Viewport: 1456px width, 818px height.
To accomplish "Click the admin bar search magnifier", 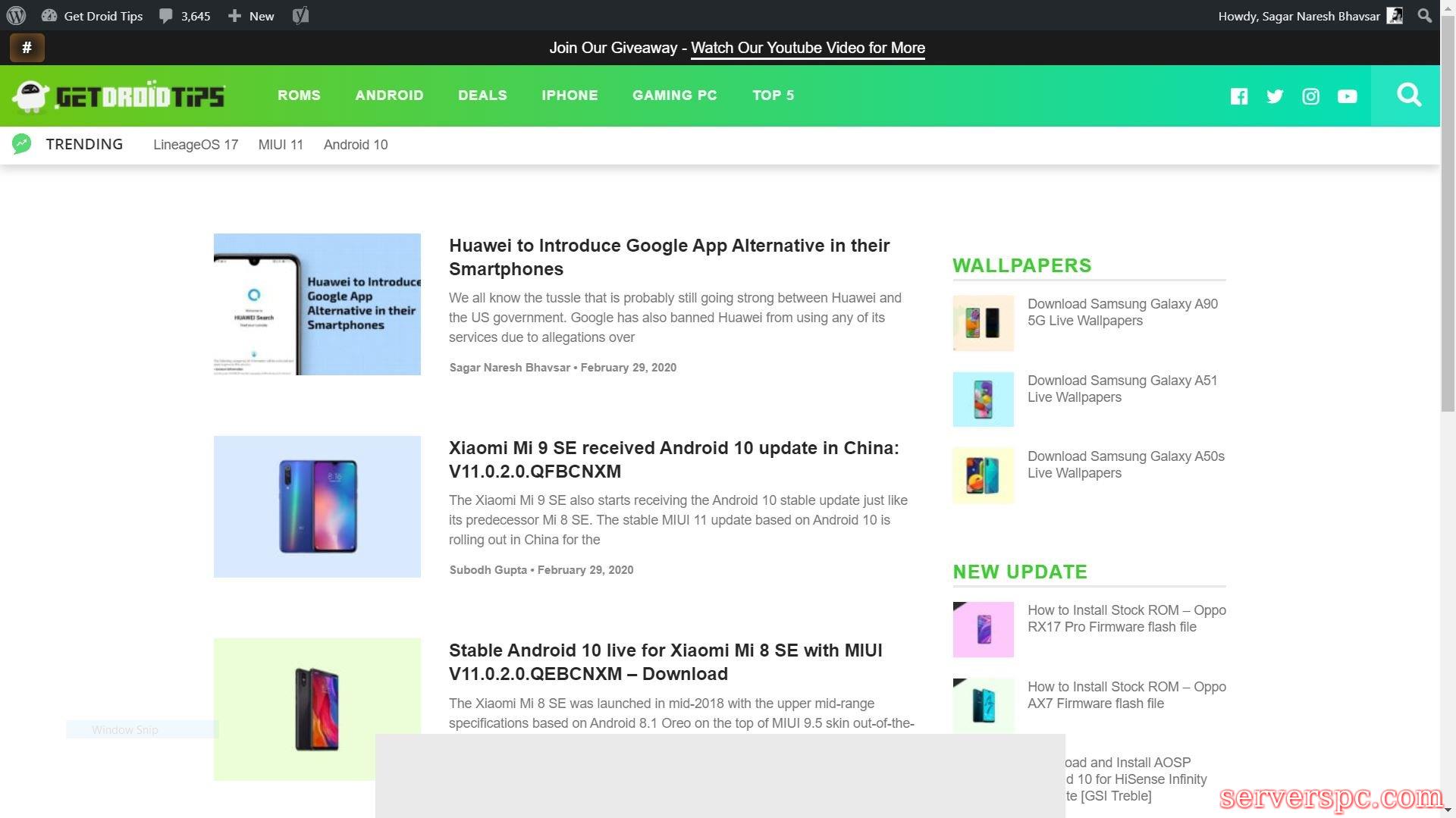I will pos(1425,16).
